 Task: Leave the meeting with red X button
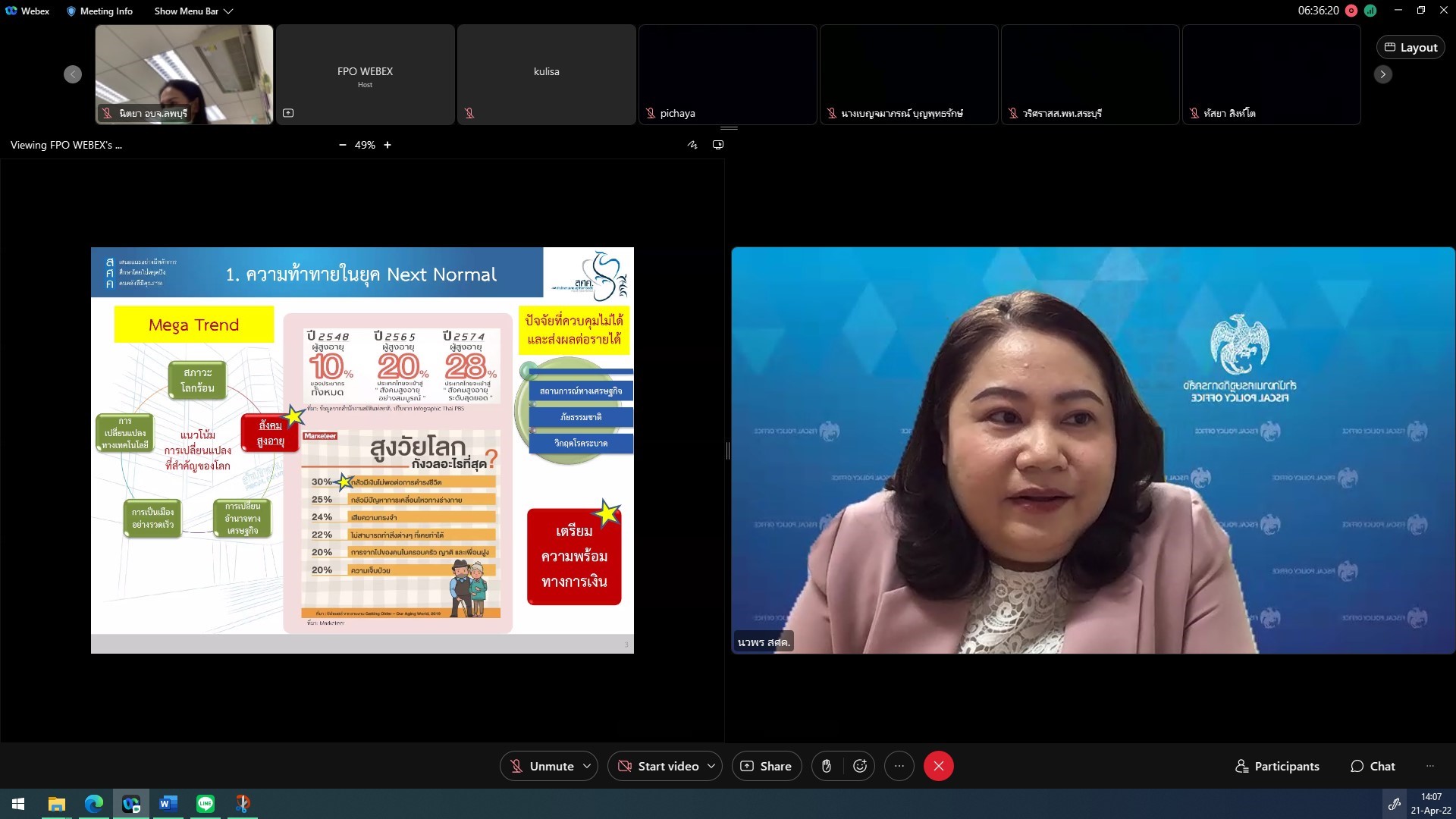point(939,766)
